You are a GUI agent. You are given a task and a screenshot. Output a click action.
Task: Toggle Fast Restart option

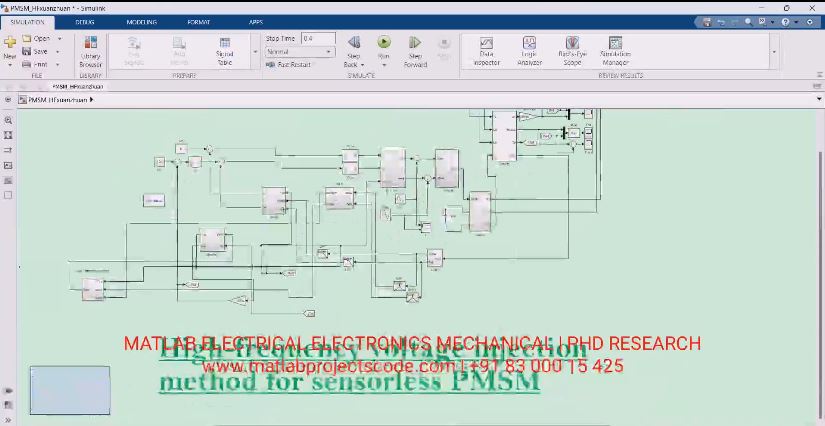tap(287, 64)
